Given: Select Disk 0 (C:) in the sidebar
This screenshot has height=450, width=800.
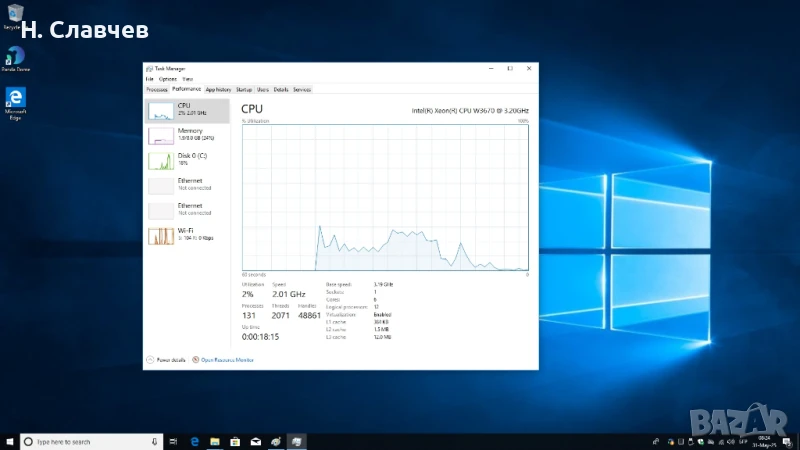Looking at the screenshot, I should point(187,159).
